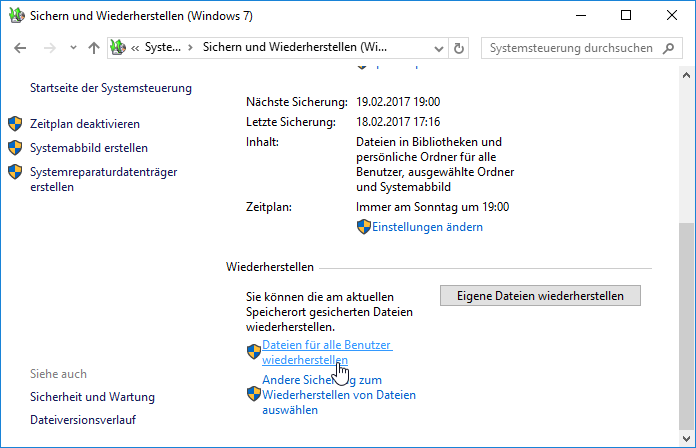Click the search magnifier icon
The height and width of the screenshot is (448, 696).
[668, 48]
